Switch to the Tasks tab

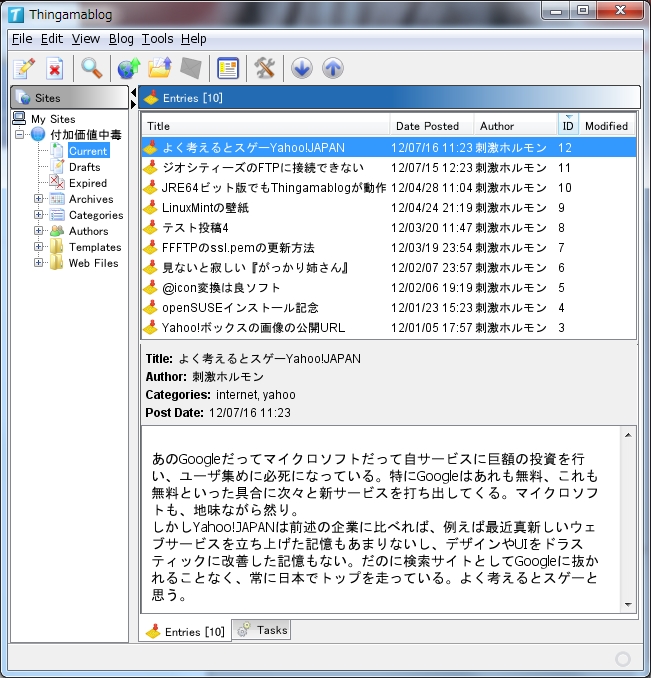(x=262, y=630)
